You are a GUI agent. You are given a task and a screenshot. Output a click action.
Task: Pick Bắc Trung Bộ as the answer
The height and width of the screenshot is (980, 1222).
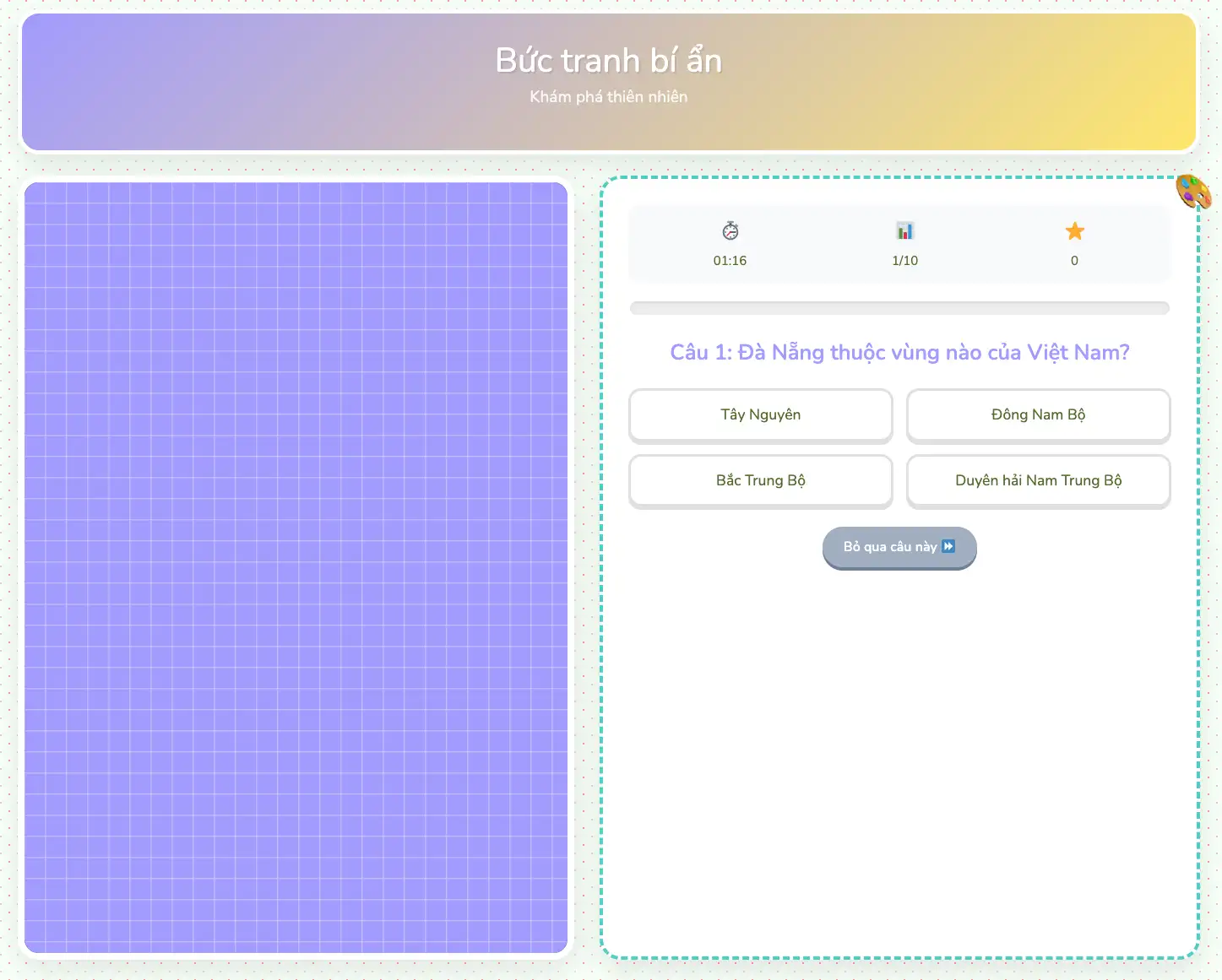(760, 481)
